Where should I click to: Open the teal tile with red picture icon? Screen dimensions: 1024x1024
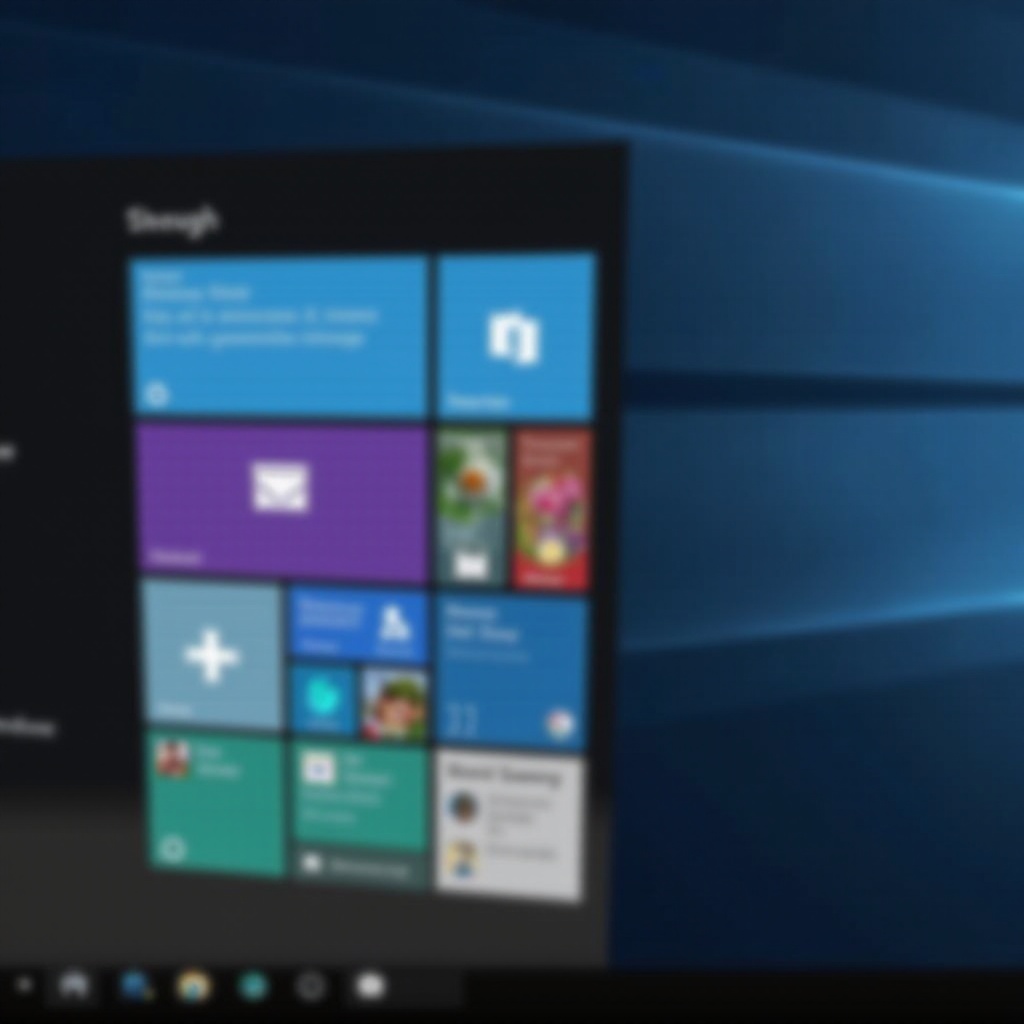point(216,803)
